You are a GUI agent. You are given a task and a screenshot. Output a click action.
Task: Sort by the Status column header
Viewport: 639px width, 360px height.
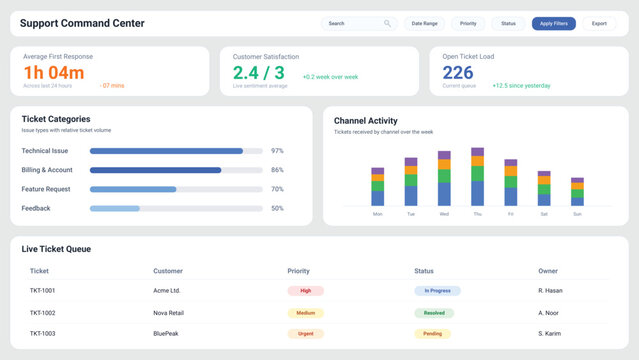(x=424, y=271)
